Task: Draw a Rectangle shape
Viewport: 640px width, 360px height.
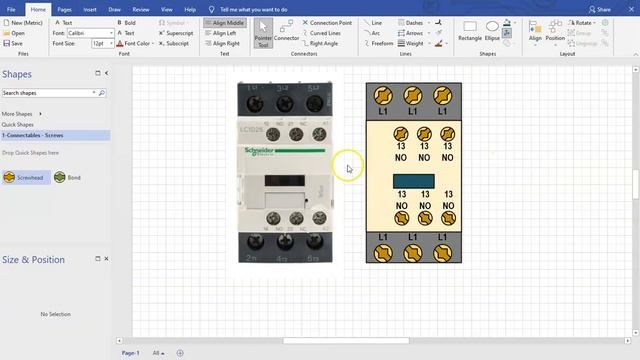Action: 470,31
